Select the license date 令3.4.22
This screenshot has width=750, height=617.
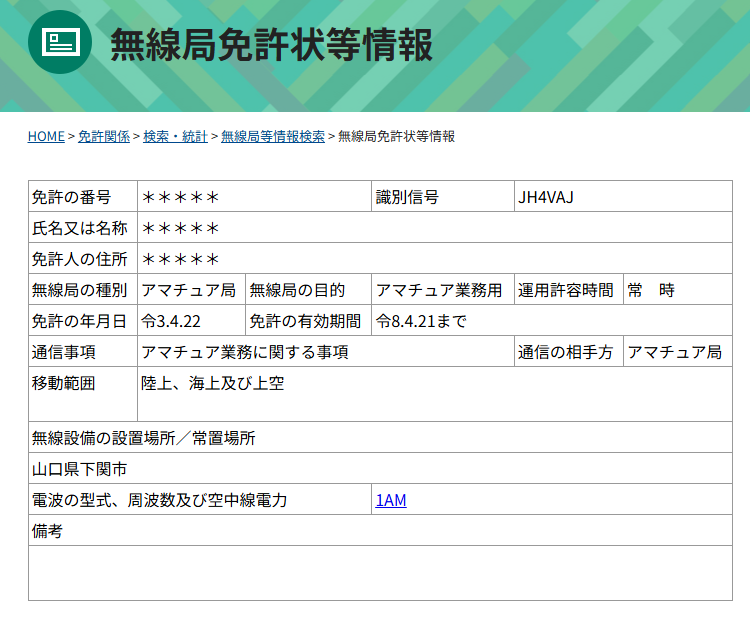point(172,321)
